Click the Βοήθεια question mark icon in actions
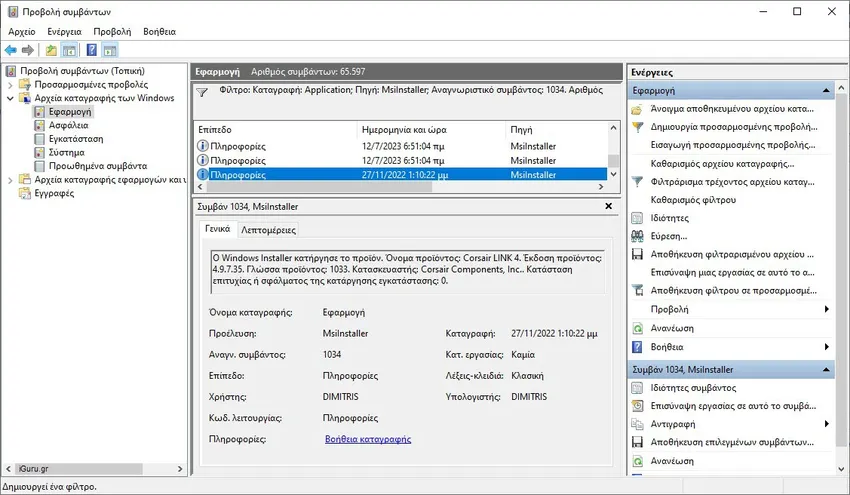Screen dimensions: 850x495 (x=638, y=346)
